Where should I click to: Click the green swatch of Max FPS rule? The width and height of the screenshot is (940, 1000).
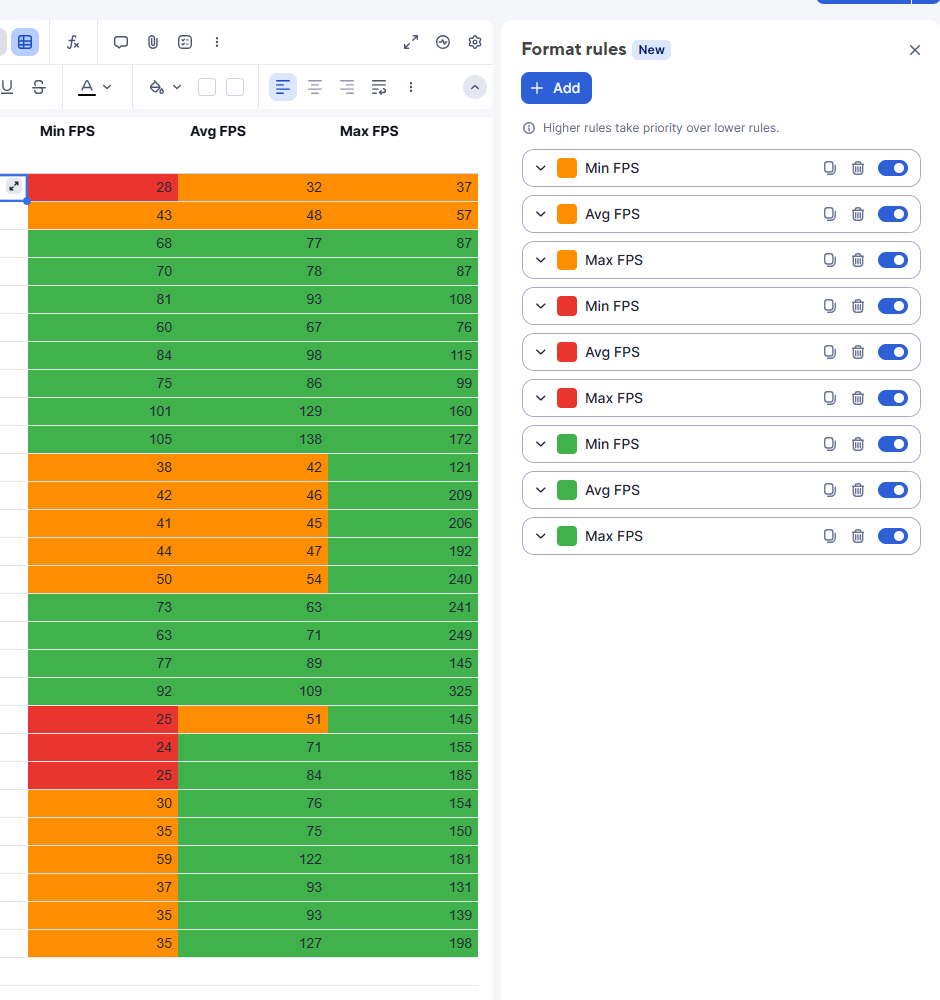(567, 536)
